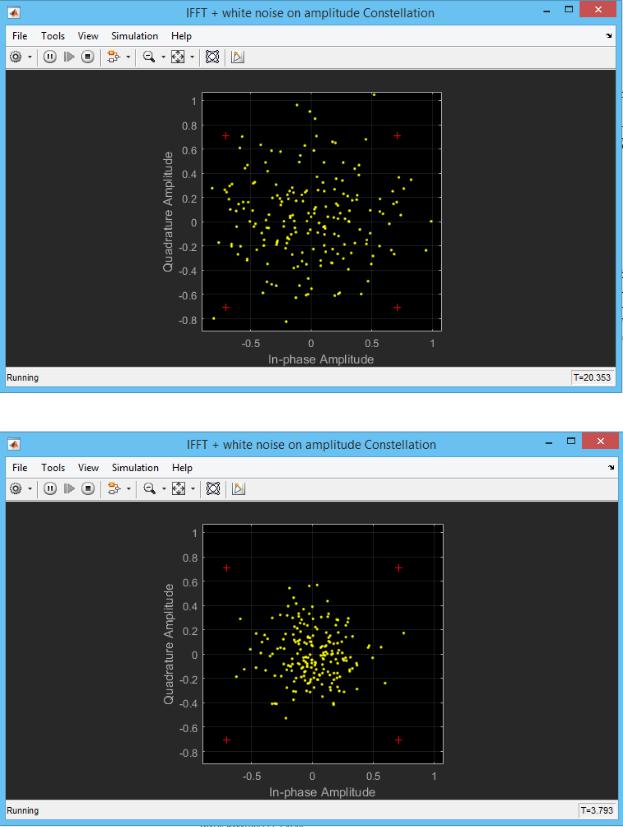Image resolution: width=623 pixels, height=827 pixels.
Task: Click In-phase Amplitude label in T=20.353 window
Action: (x=321, y=360)
